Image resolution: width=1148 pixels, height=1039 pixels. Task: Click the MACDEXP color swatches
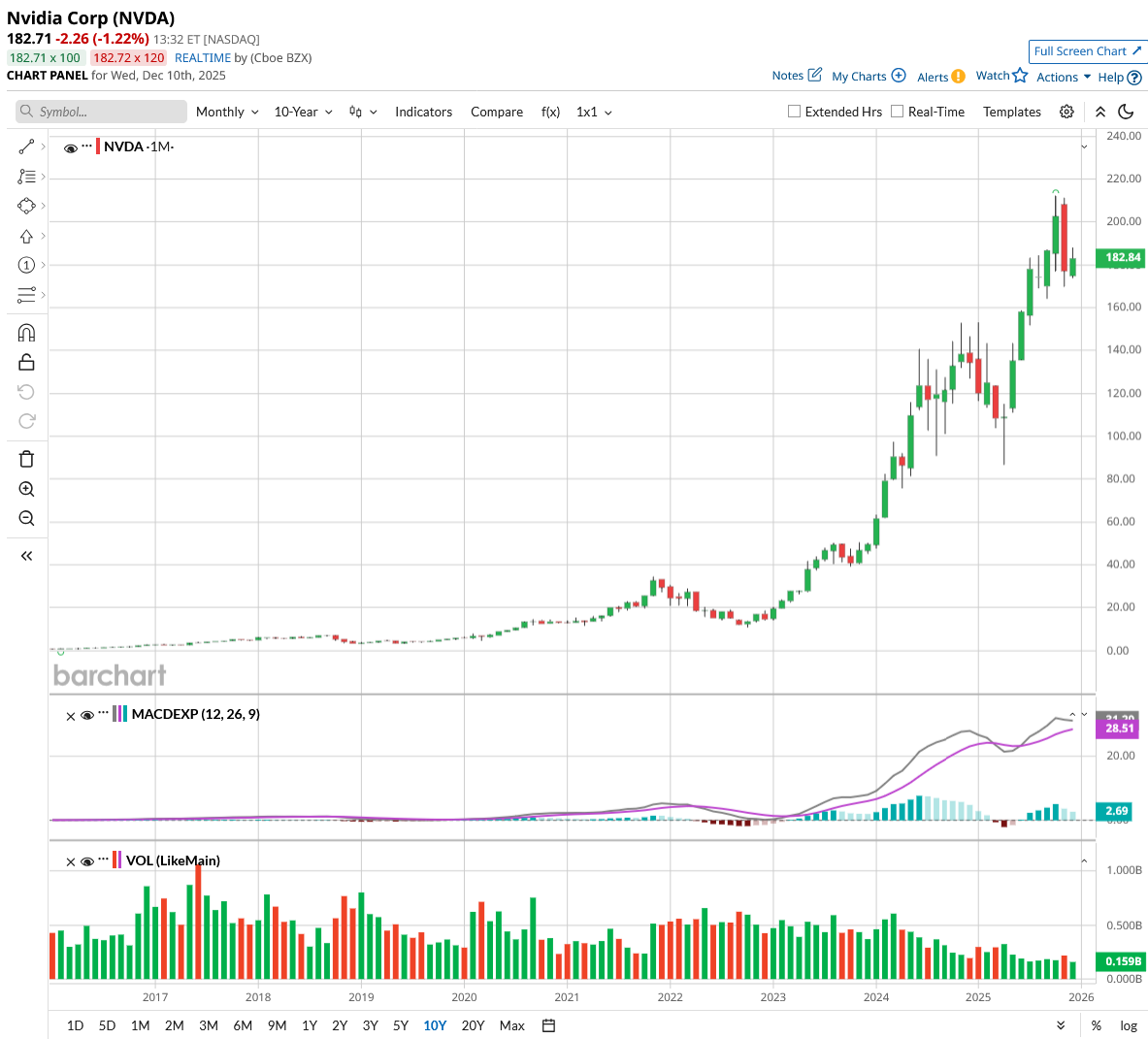point(120,714)
